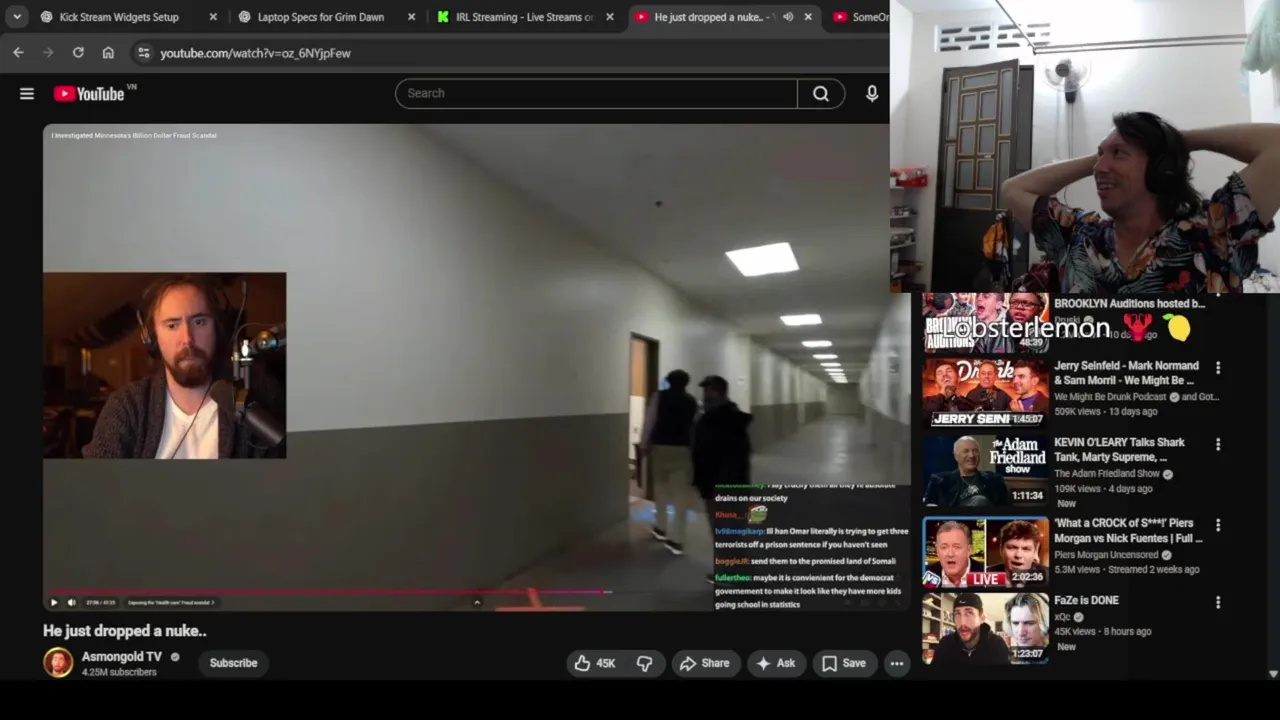Viewport: 1280px width, 720px height.
Task: Open options menu for Jerry Seinfeld video
Action: point(1218,368)
